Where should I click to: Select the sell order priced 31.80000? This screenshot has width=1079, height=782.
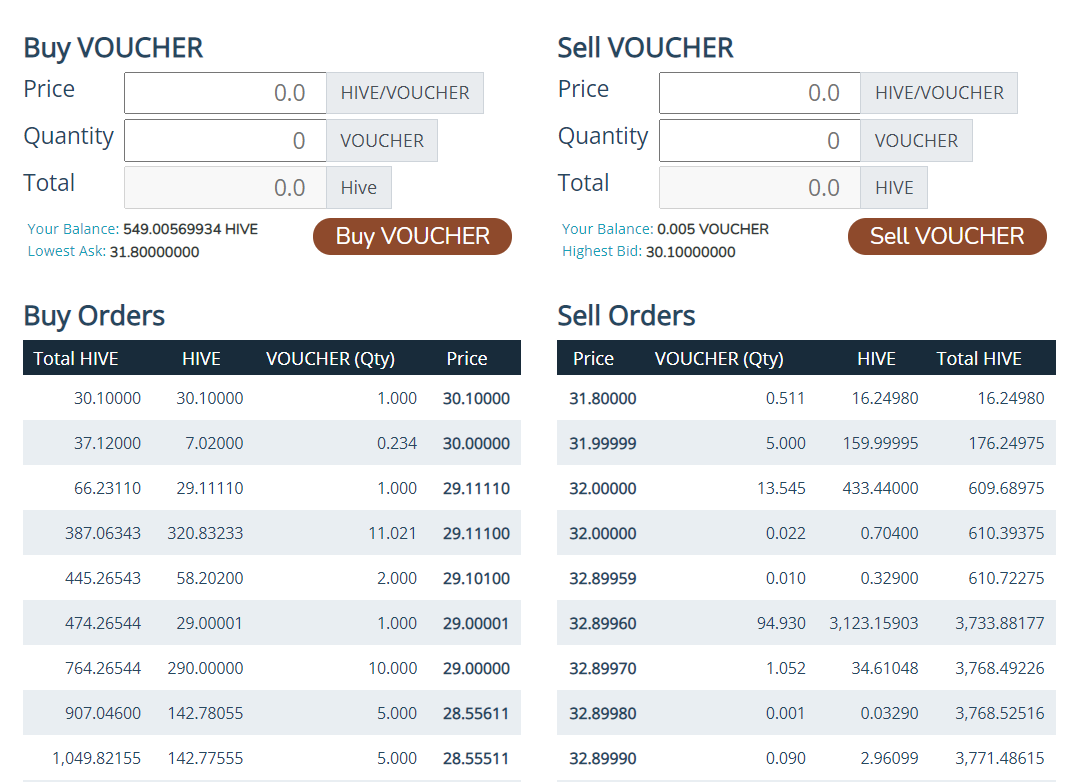pos(806,398)
